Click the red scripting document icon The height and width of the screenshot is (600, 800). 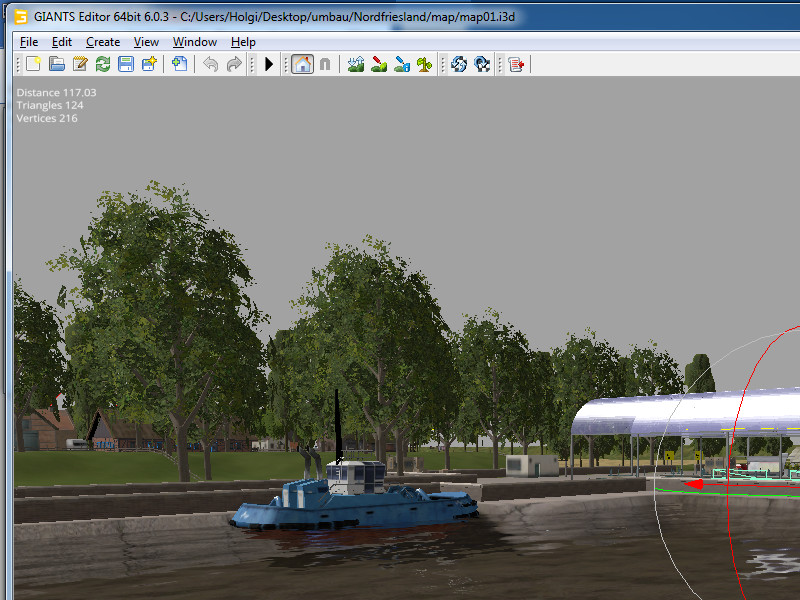click(516, 64)
